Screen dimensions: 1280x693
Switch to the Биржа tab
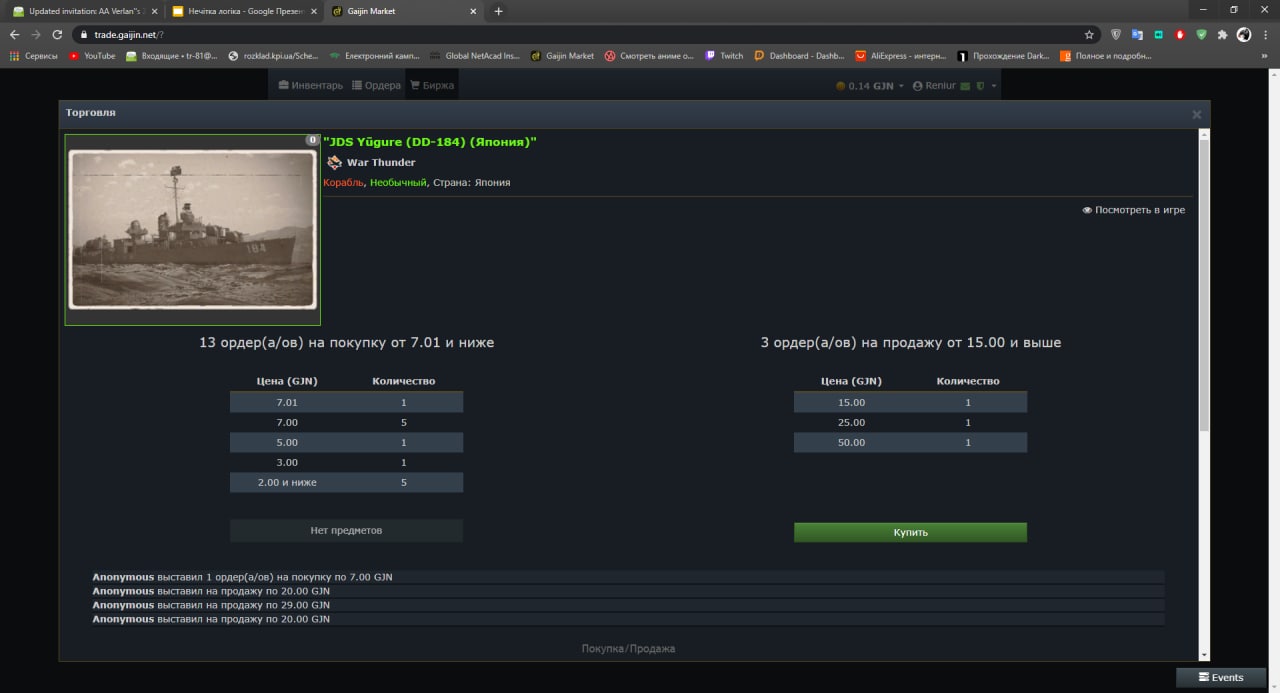coord(432,86)
